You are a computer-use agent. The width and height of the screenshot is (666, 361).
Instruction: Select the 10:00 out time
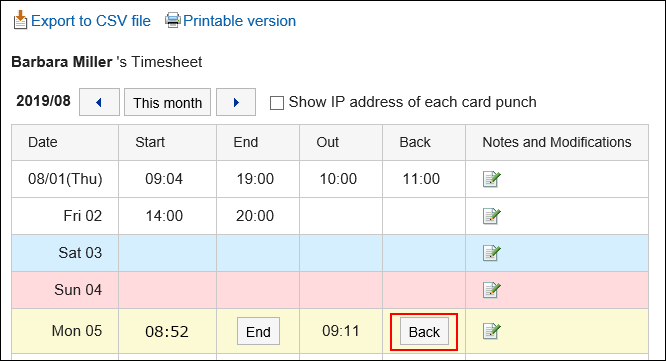click(x=338, y=179)
